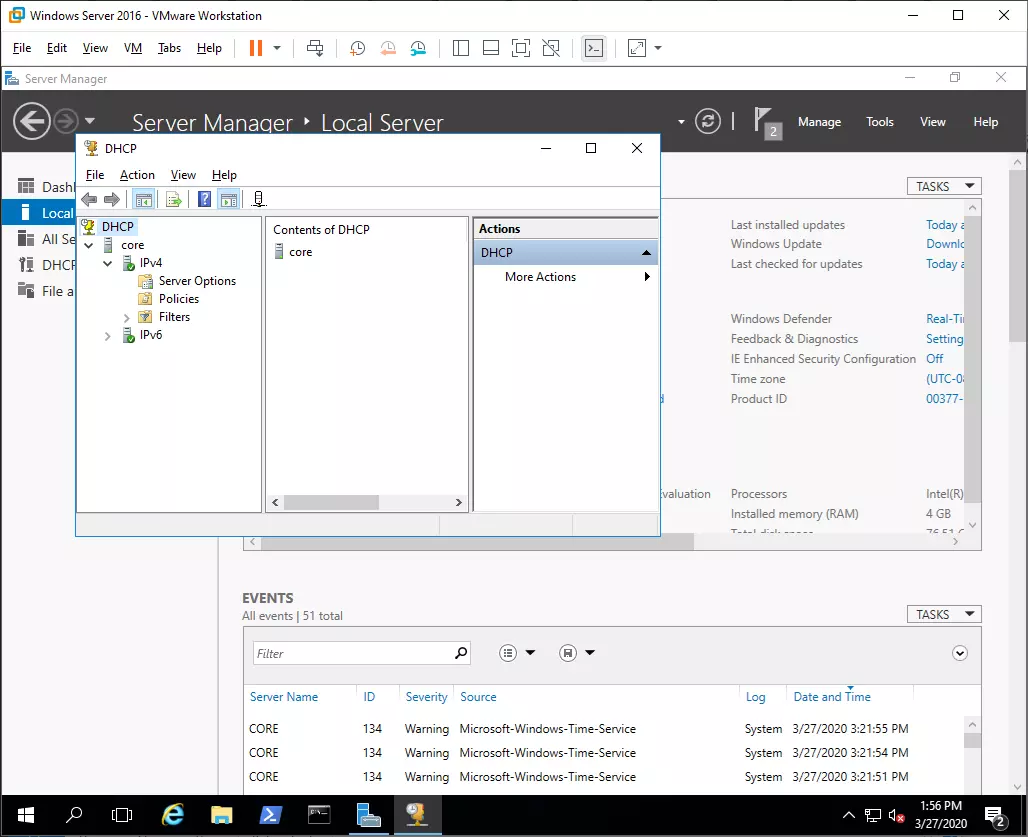Click the IE Enhanced Security Configuration Off link

pos(934,359)
